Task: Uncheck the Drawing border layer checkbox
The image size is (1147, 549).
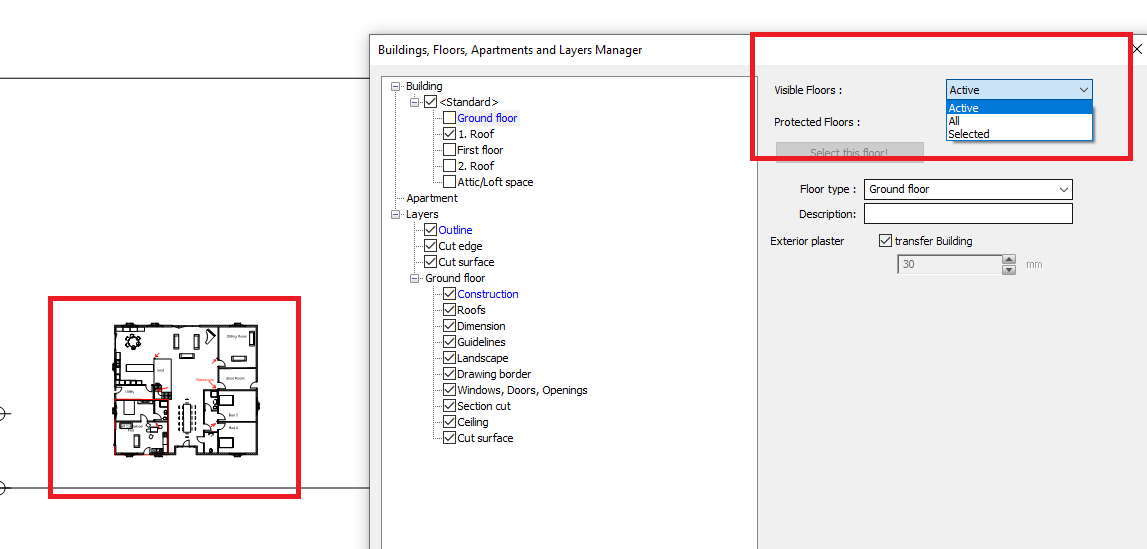Action: tap(449, 375)
